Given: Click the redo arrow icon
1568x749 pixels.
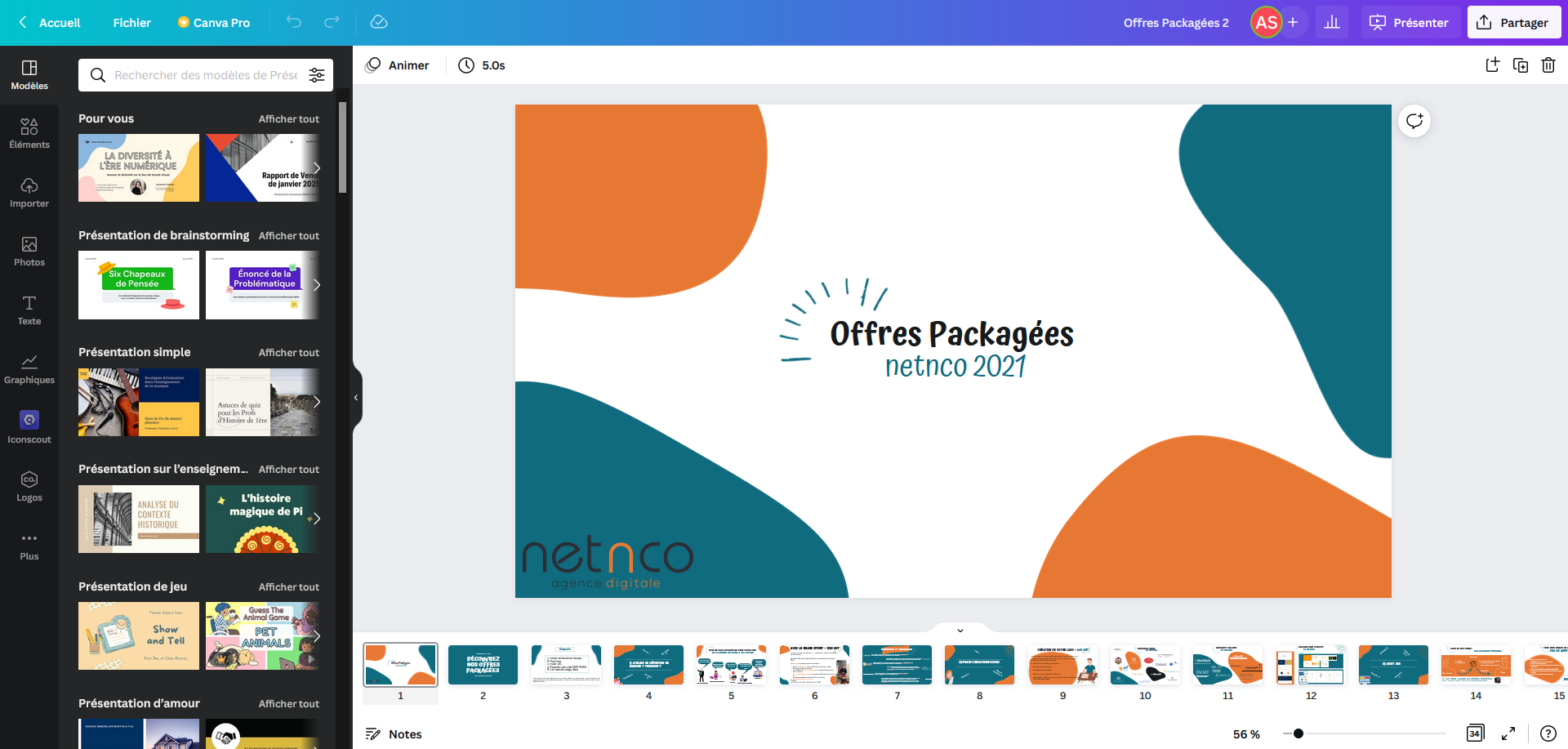Looking at the screenshot, I should click(332, 22).
